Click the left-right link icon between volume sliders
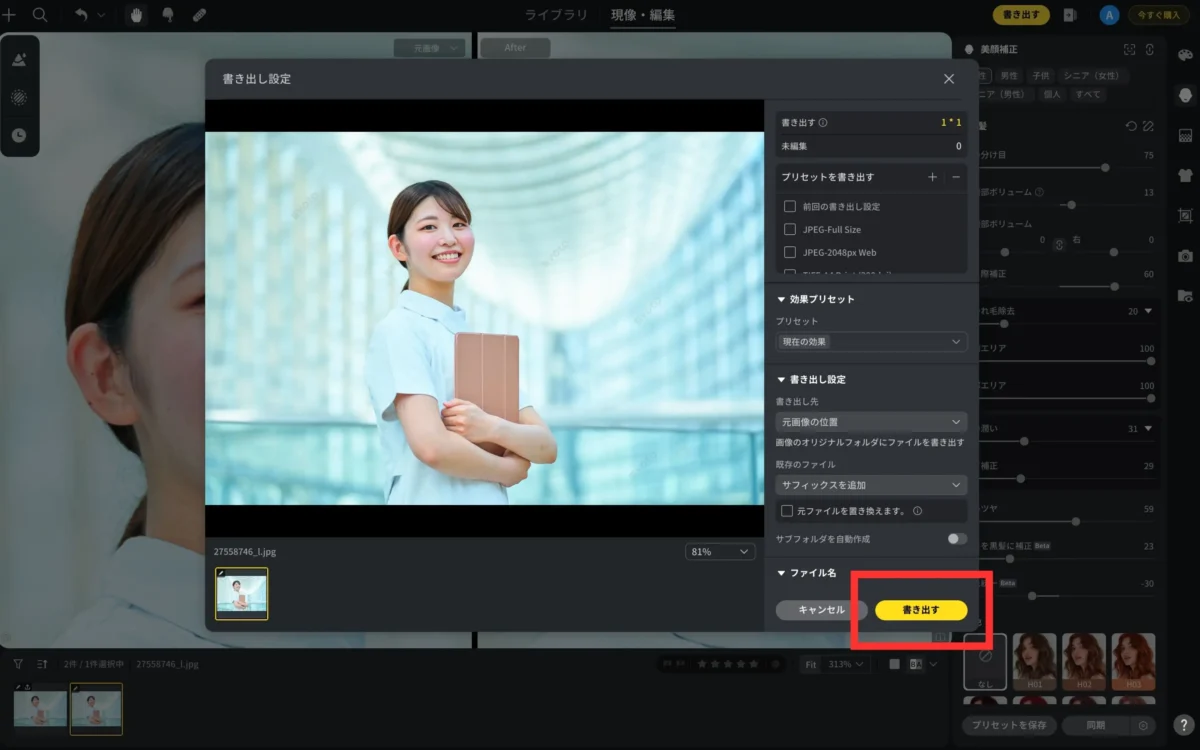Image resolution: width=1200 pixels, height=750 pixels. [x=1059, y=244]
